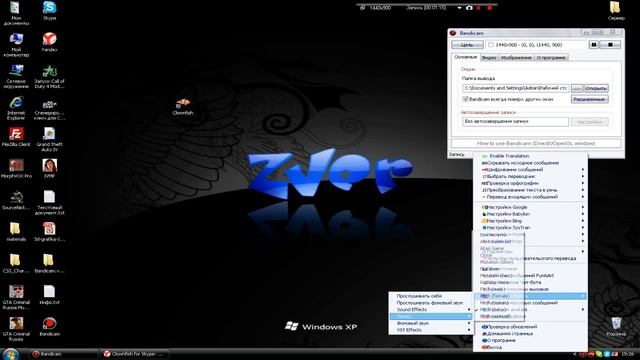Switch to the Изображение tab in Bandicam
Image resolution: width=640 pixels, height=360 pixels.
coord(516,58)
